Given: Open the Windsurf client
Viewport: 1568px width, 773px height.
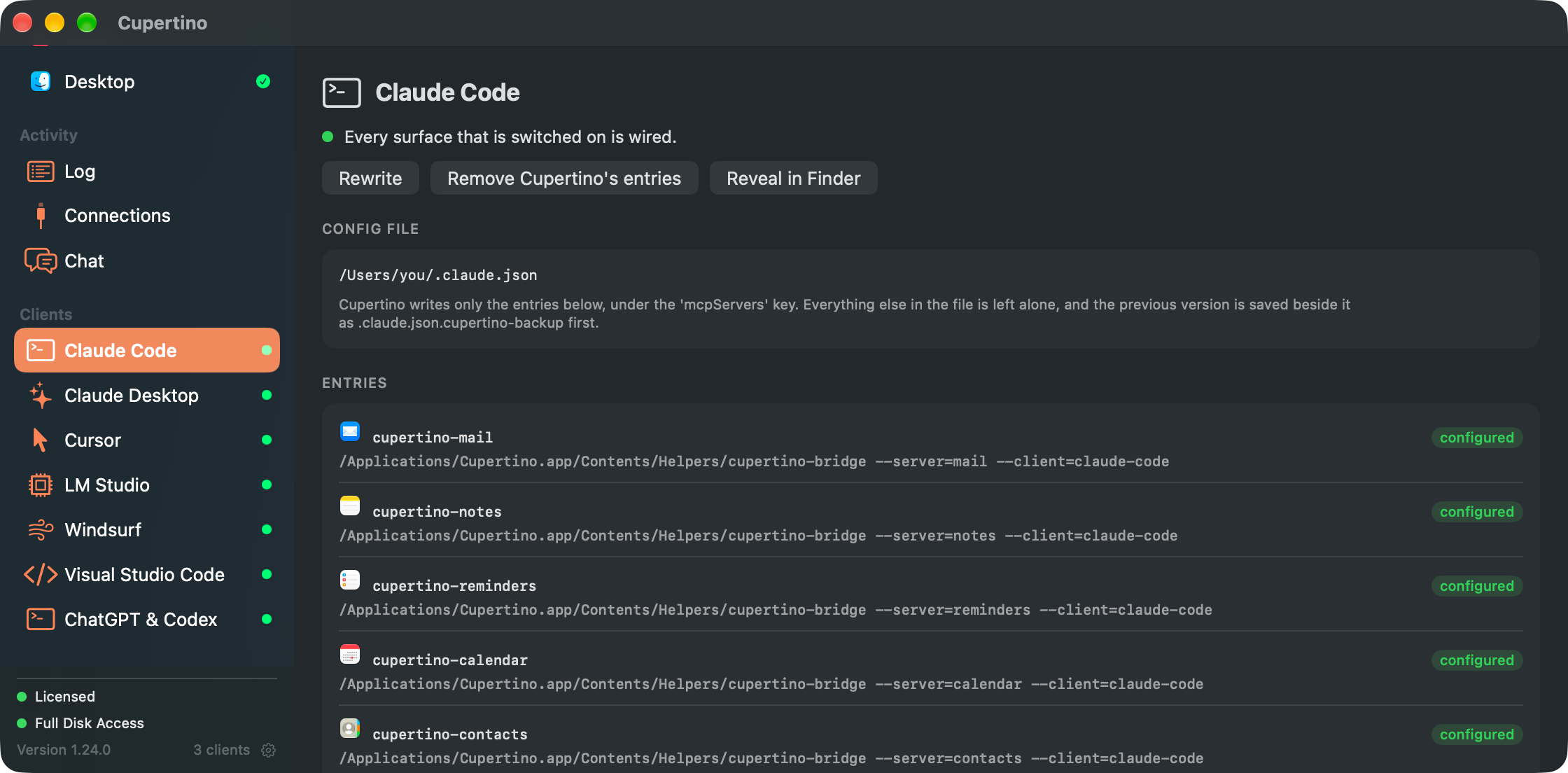Looking at the screenshot, I should click(x=147, y=530).
